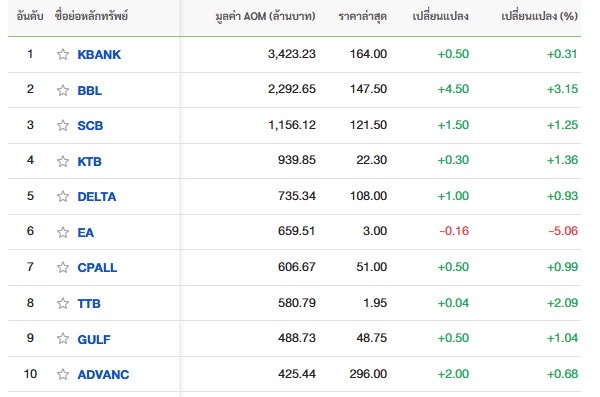600x397 pixels.
Task: Click the star icon next to ADVANC
Action: [63, 374]
